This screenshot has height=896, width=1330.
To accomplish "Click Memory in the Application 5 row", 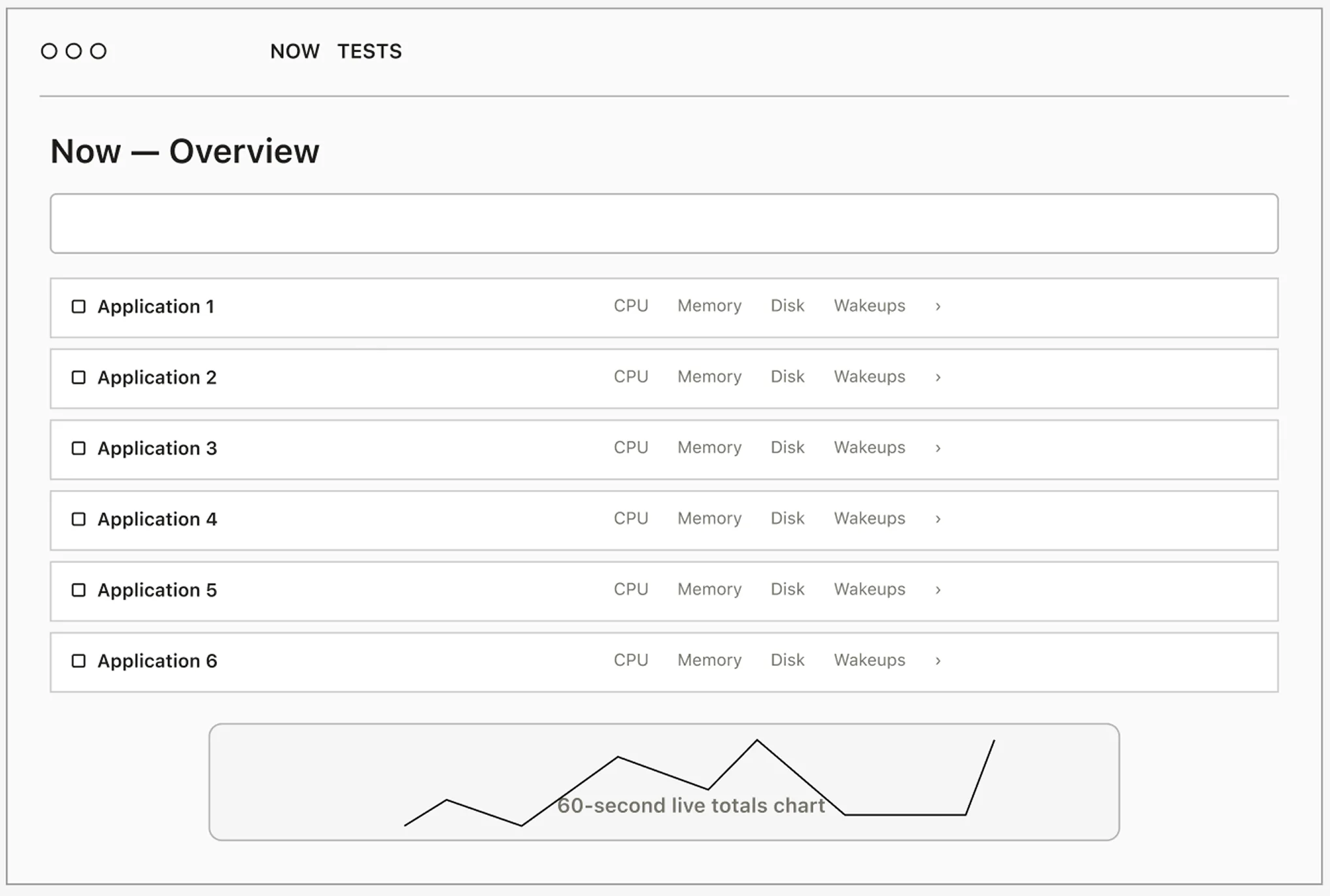I will pyautogui.click(x=709, y=589).
